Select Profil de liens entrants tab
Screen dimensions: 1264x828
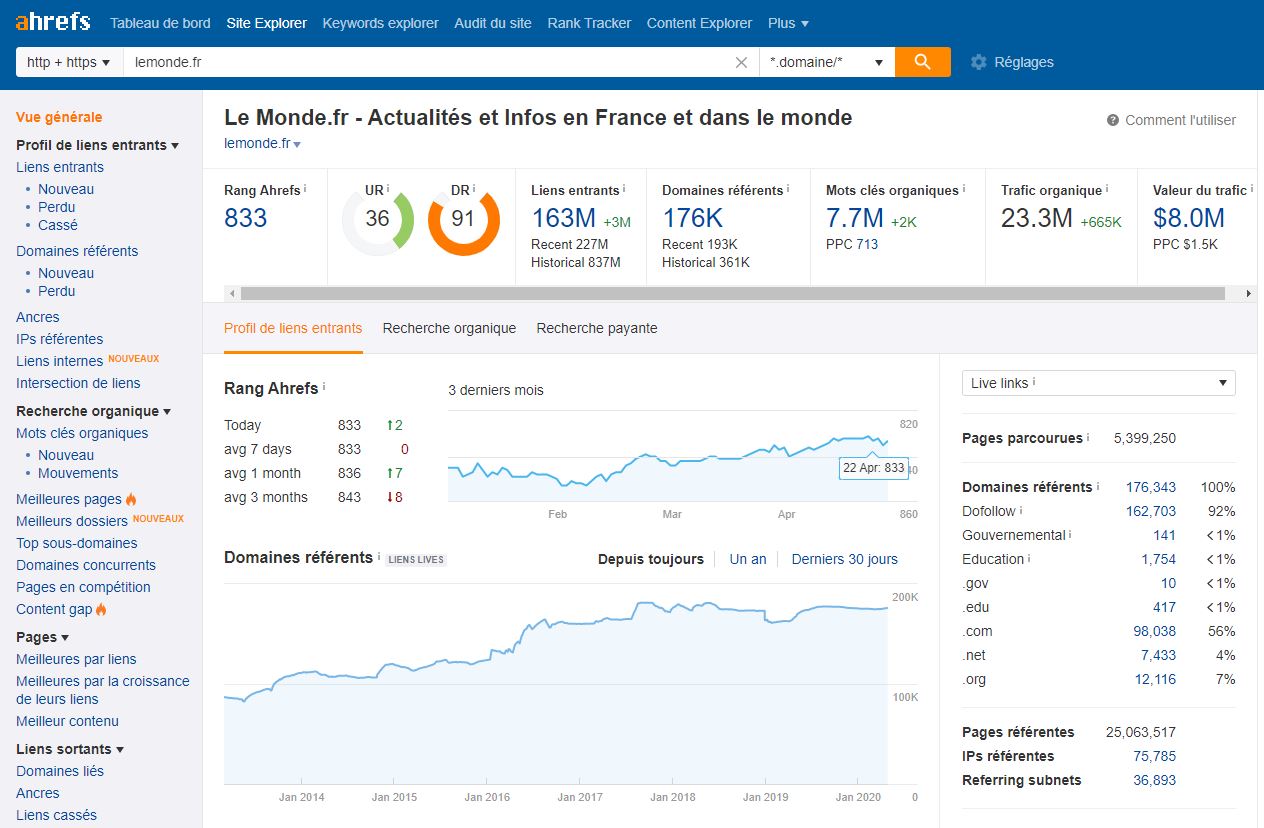[293, 328]
